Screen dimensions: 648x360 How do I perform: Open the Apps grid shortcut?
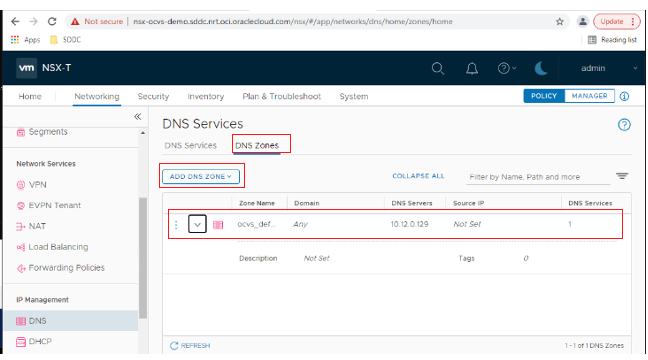[25, 40]
